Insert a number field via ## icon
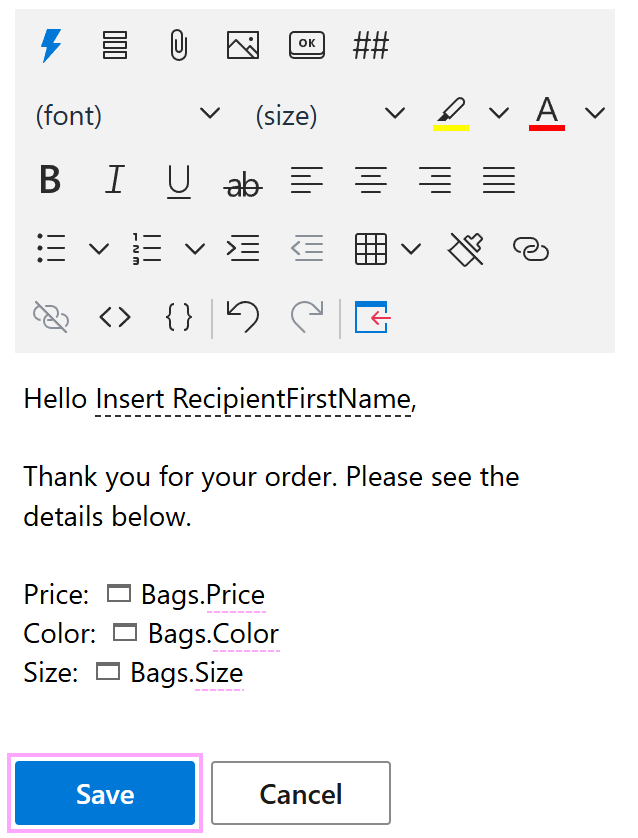Image resolution: width=638 pixels, height=838 pixels. click(x=370, y=44)
